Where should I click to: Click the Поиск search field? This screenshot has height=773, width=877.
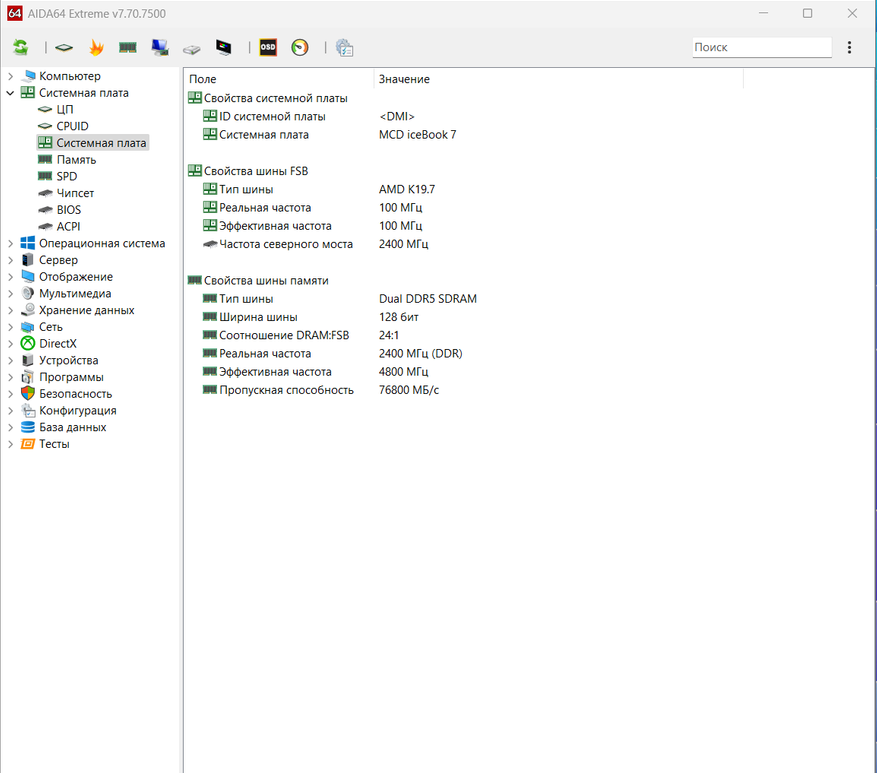click(761, 47)
